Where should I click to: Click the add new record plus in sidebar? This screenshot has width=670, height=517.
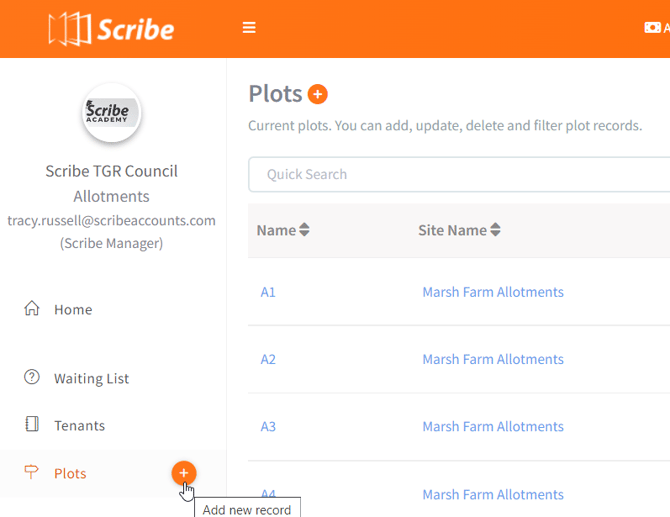tap(184, 473)
